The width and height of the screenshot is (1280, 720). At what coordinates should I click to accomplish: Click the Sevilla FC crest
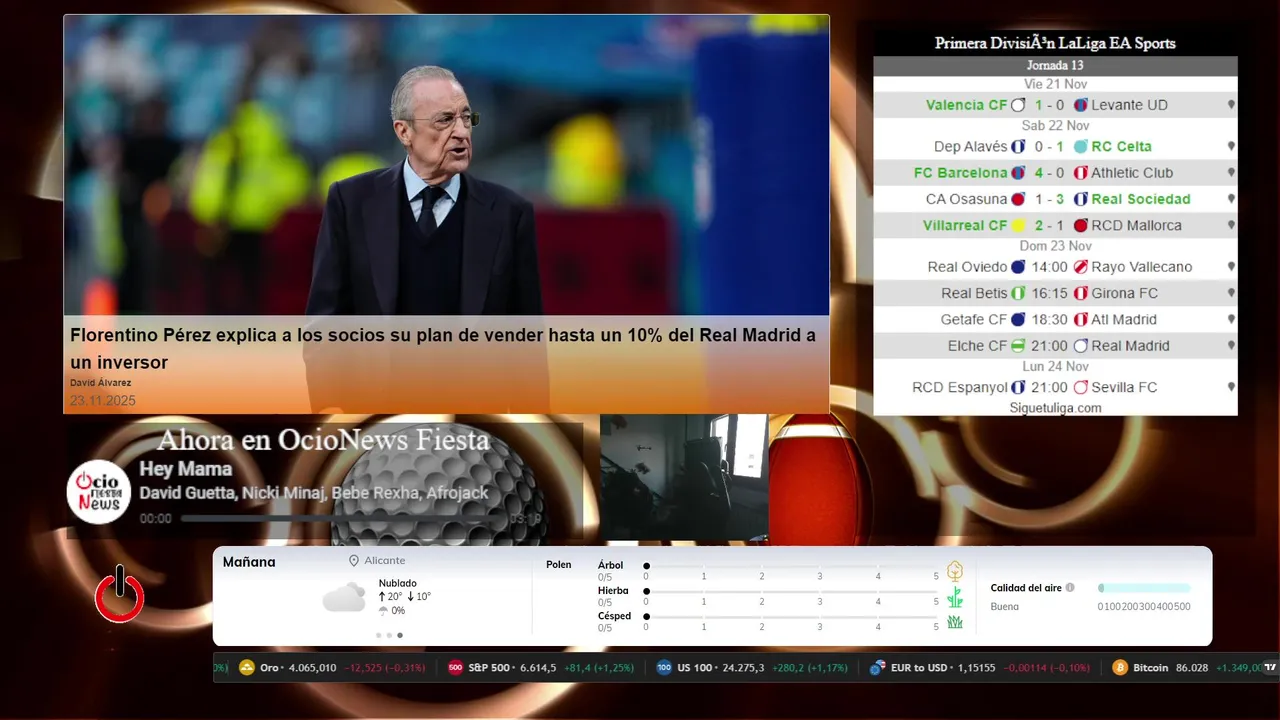point(1081,387)
